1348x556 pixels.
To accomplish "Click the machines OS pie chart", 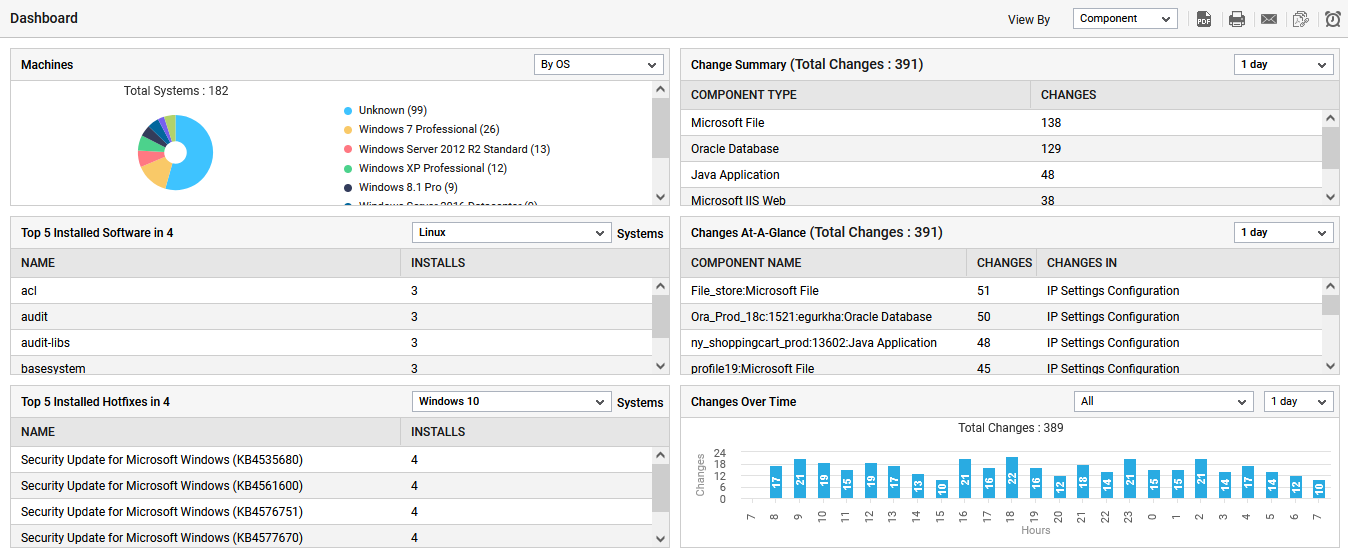I will click(x=176, y=152).
